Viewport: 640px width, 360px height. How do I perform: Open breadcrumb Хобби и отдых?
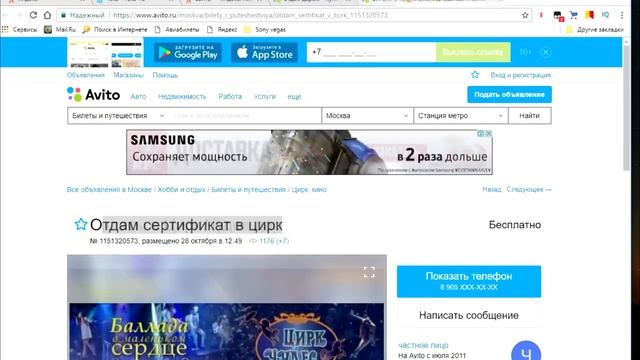[181, 189]
